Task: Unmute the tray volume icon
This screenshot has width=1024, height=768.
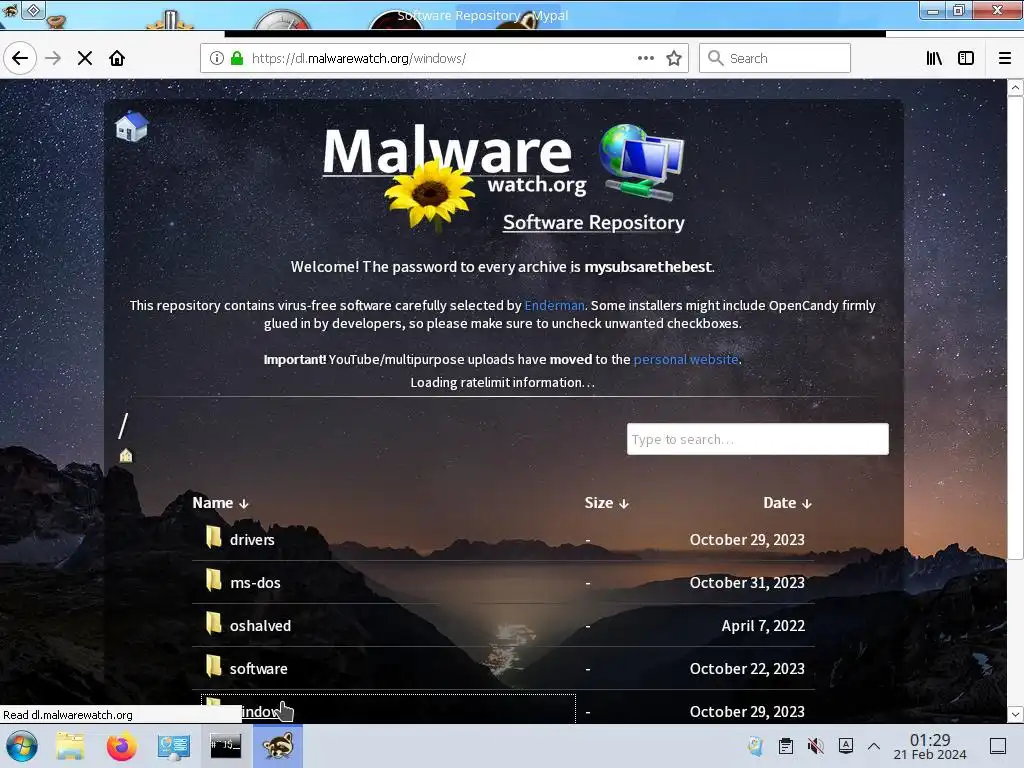Action: (x=815, y=746)
